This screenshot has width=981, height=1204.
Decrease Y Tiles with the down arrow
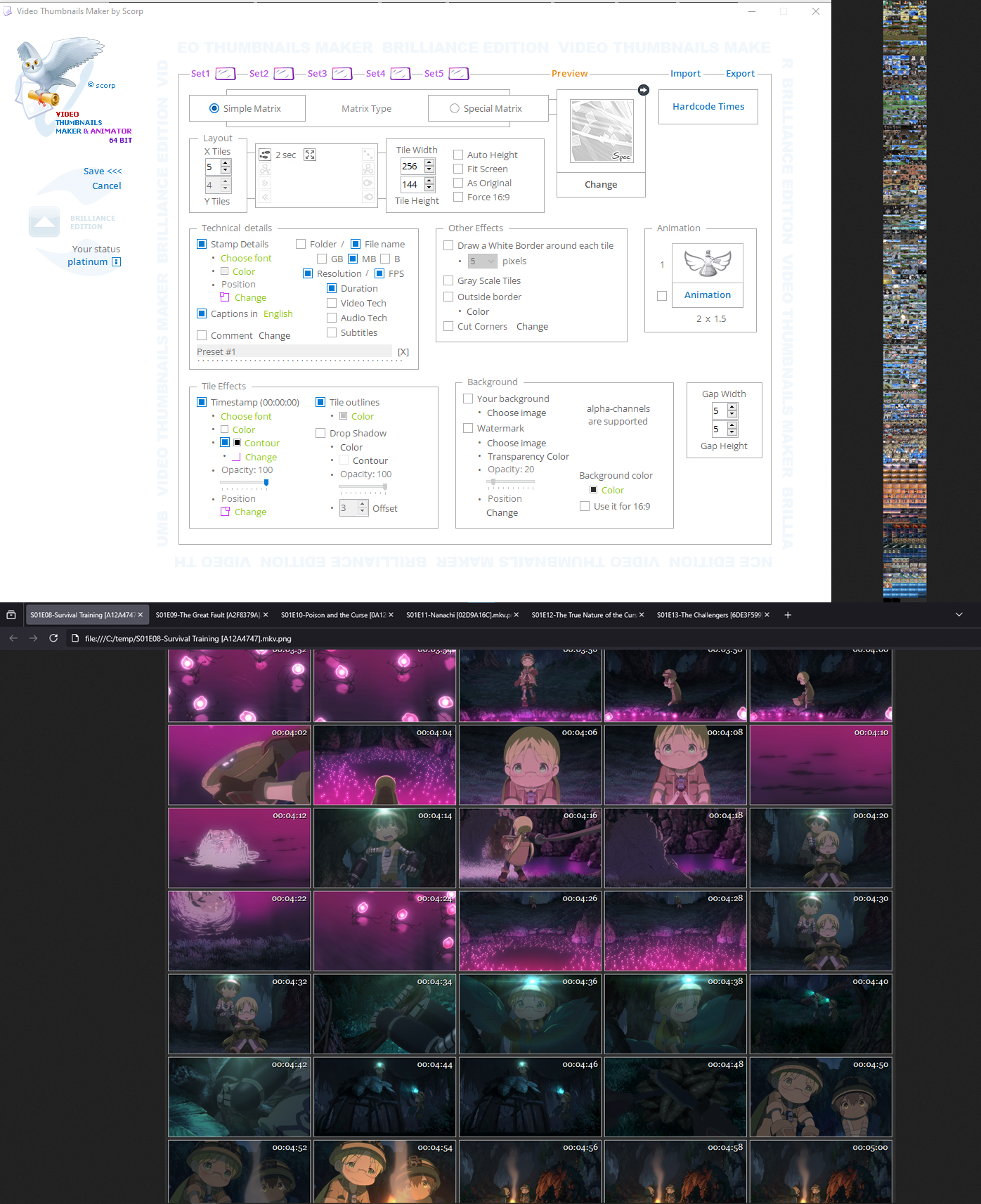pos(226,189)
